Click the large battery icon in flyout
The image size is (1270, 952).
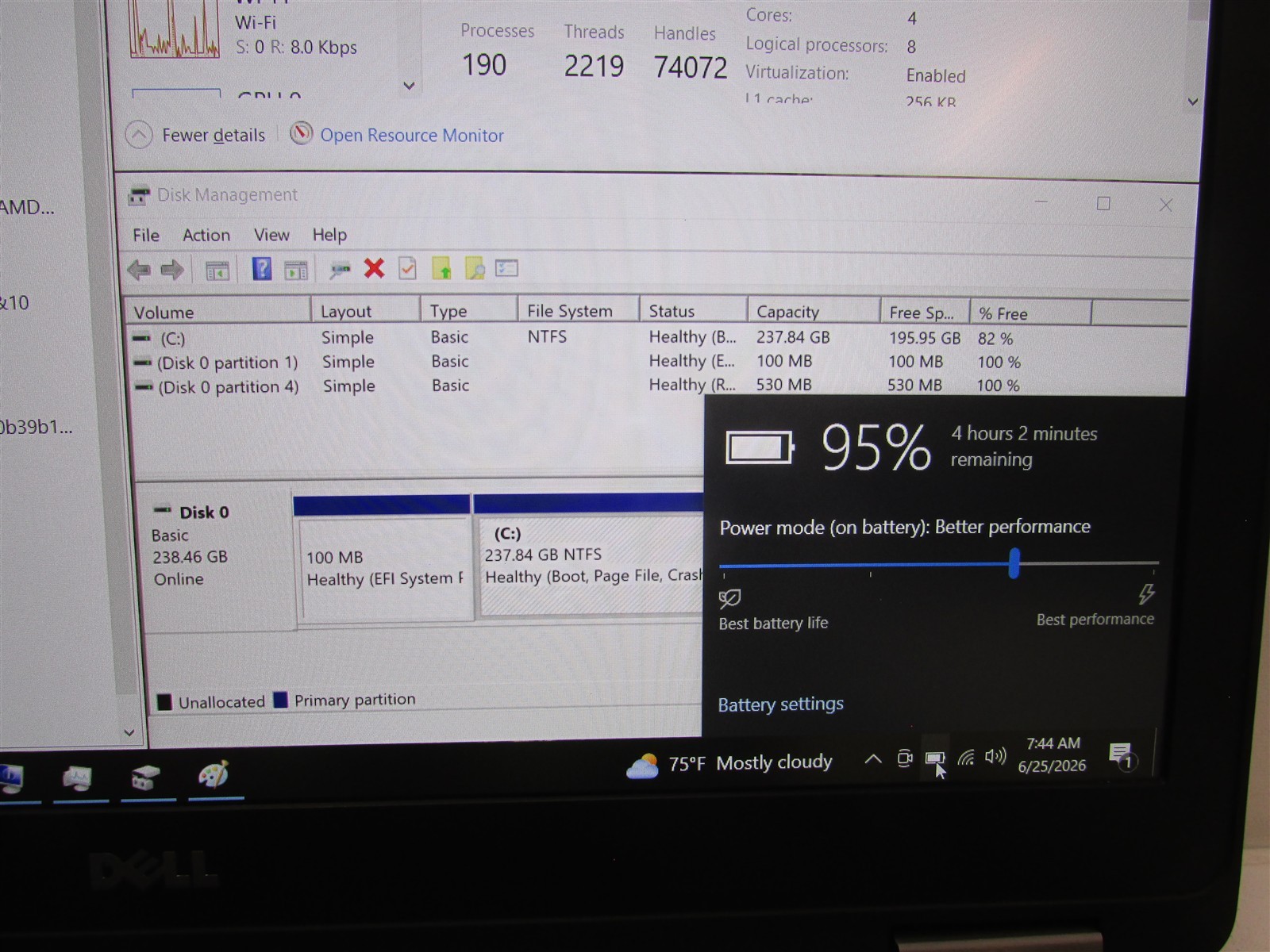coord(760,448)
